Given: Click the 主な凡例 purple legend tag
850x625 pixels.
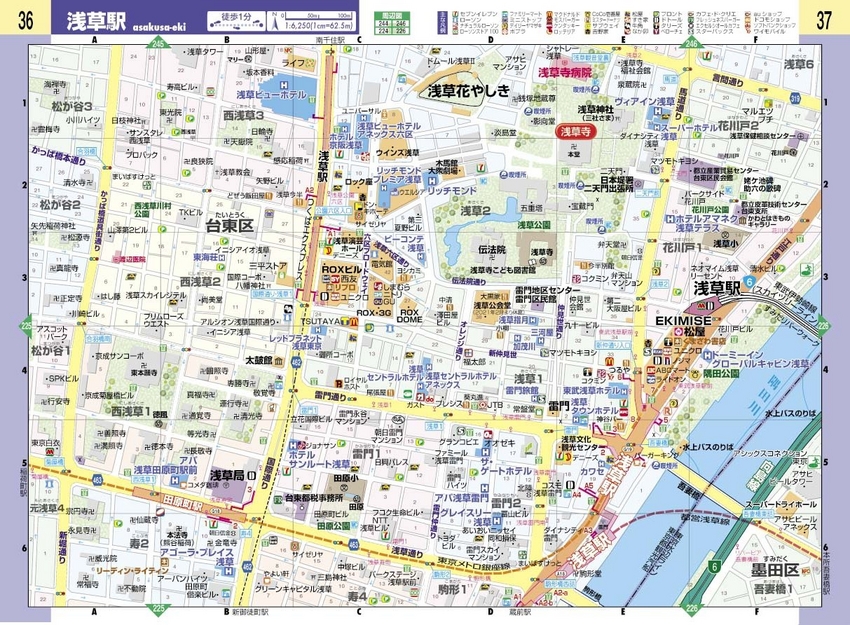Looking at the screenshot, I should (x=440, y=22).
